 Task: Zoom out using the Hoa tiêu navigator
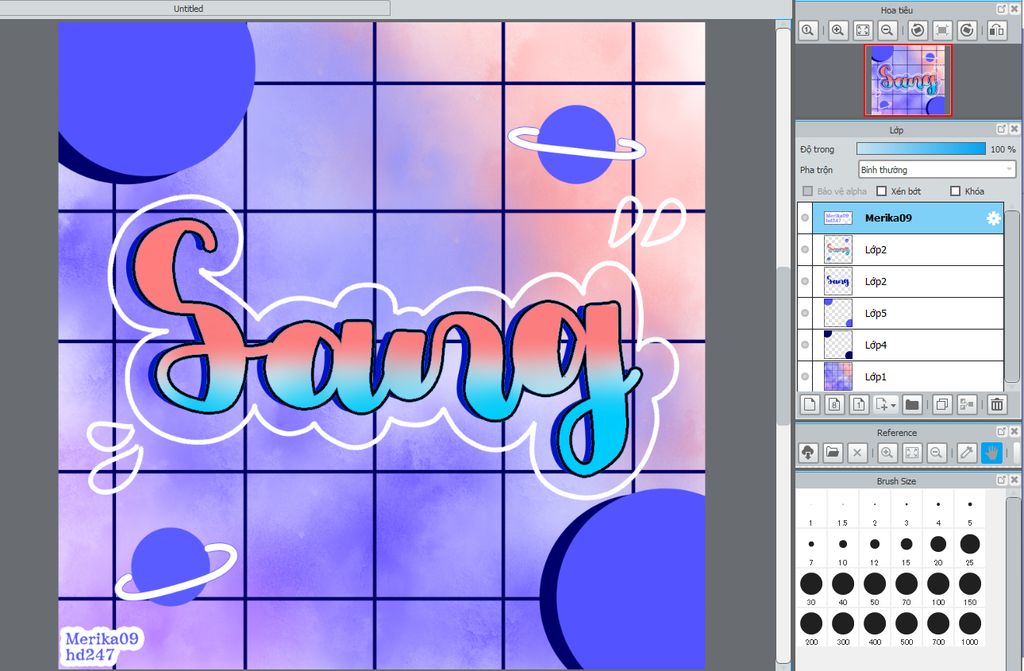[887, 30]
